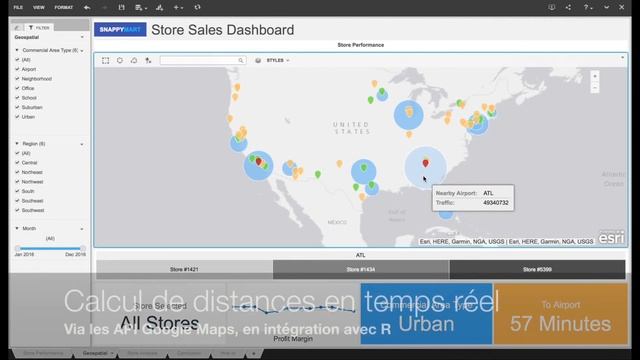The image size is (640, 360).
Task: Click the SnappyMart logo
Action: [x=120, y=30]
